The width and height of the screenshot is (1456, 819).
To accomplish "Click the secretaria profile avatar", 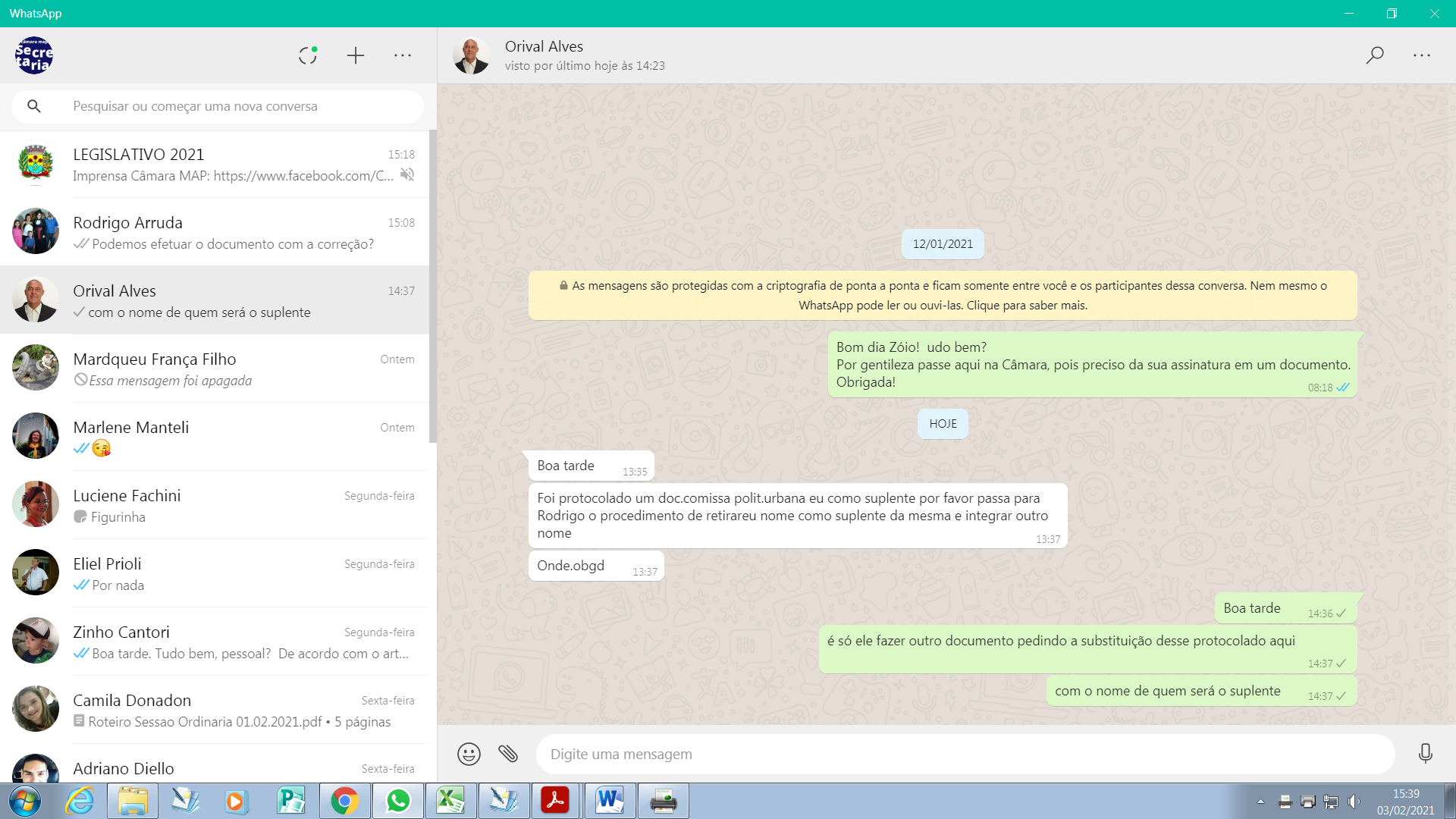I will (34, 55).
